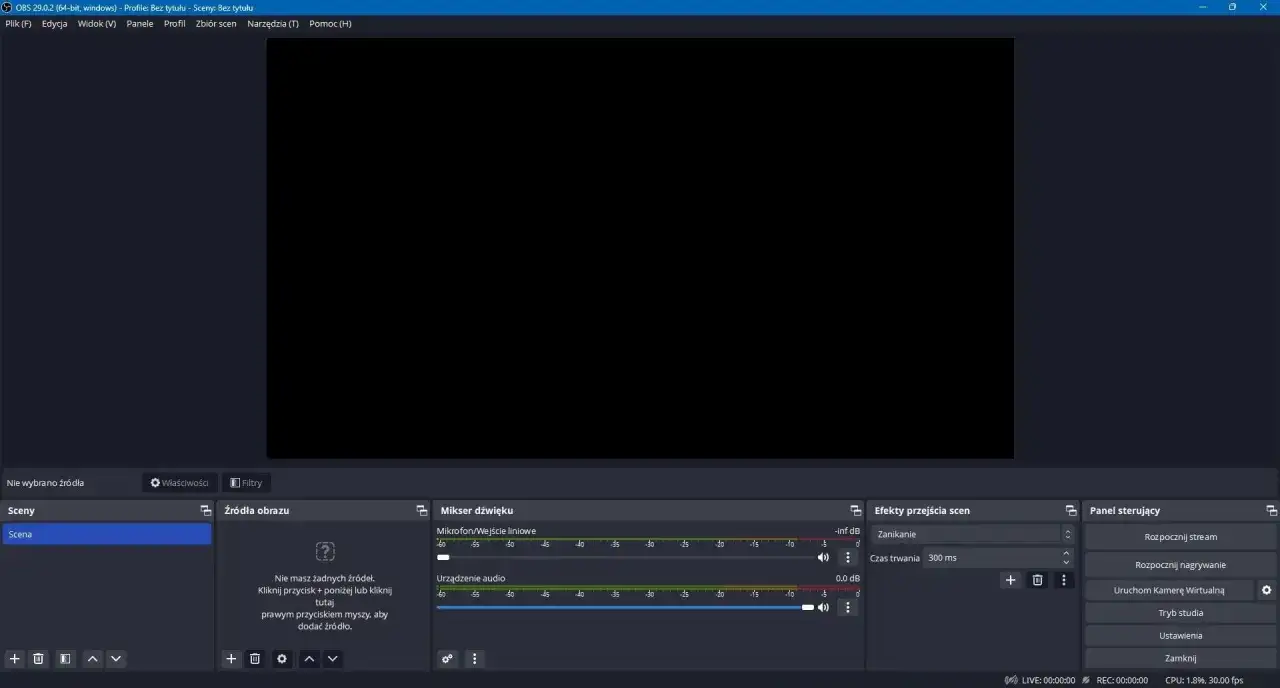
Task: Add a source with plus icon in Źródła obrazu
Action: (x=231, y=659)
